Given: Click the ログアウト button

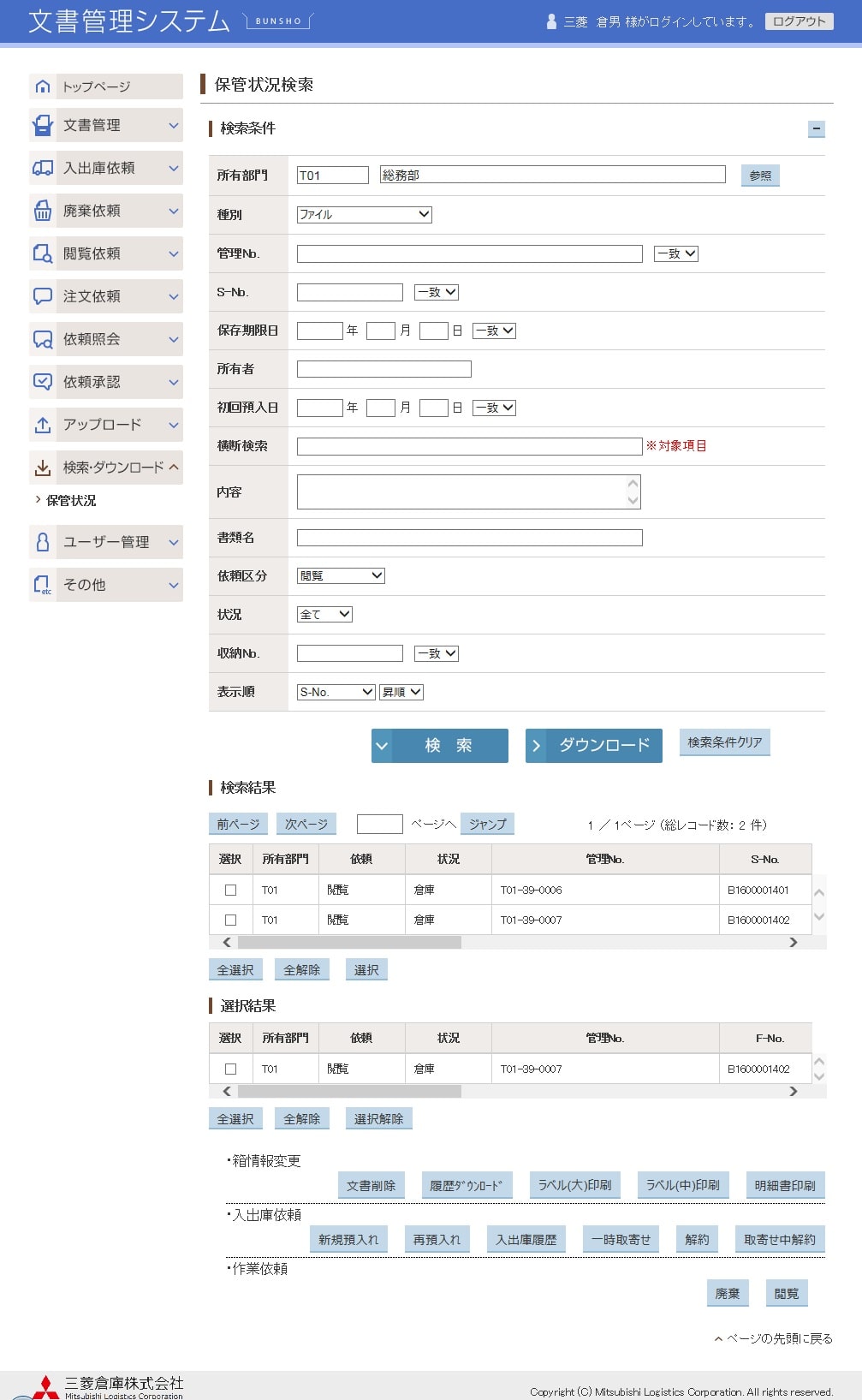Looking at the screenshot, I should point(800,21).
